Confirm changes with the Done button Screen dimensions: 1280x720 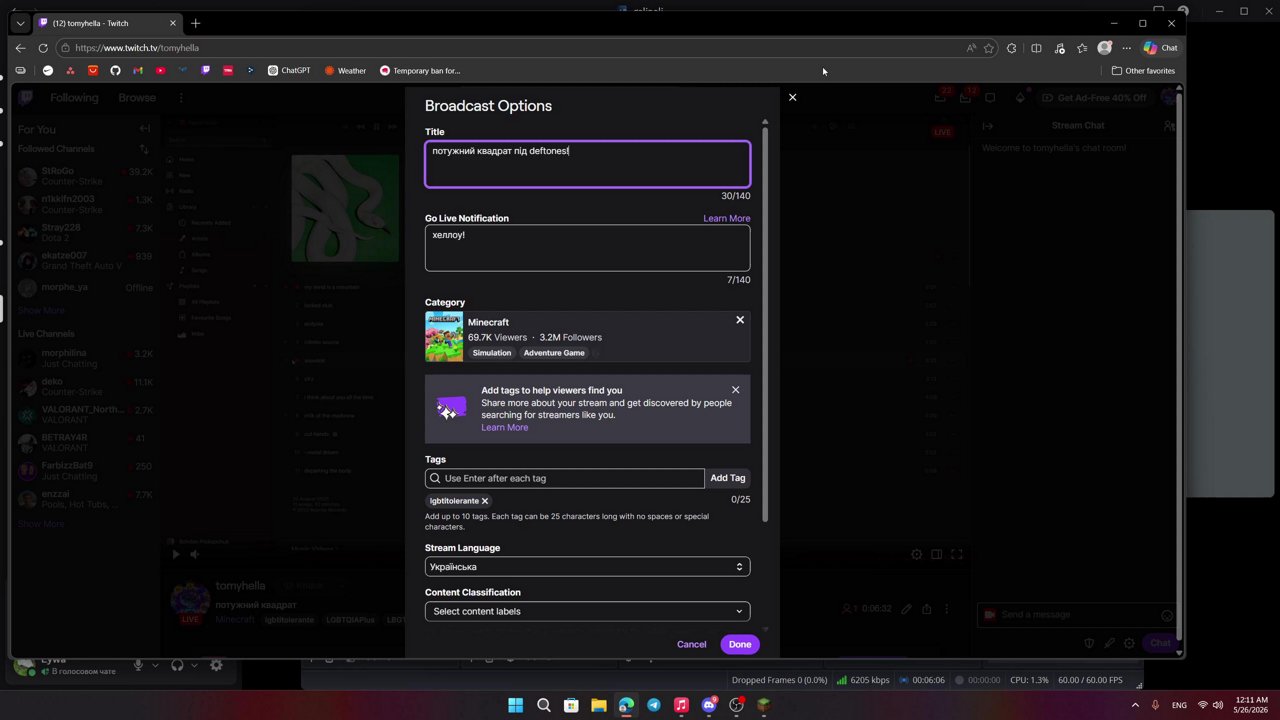click(x=740, y=644)
